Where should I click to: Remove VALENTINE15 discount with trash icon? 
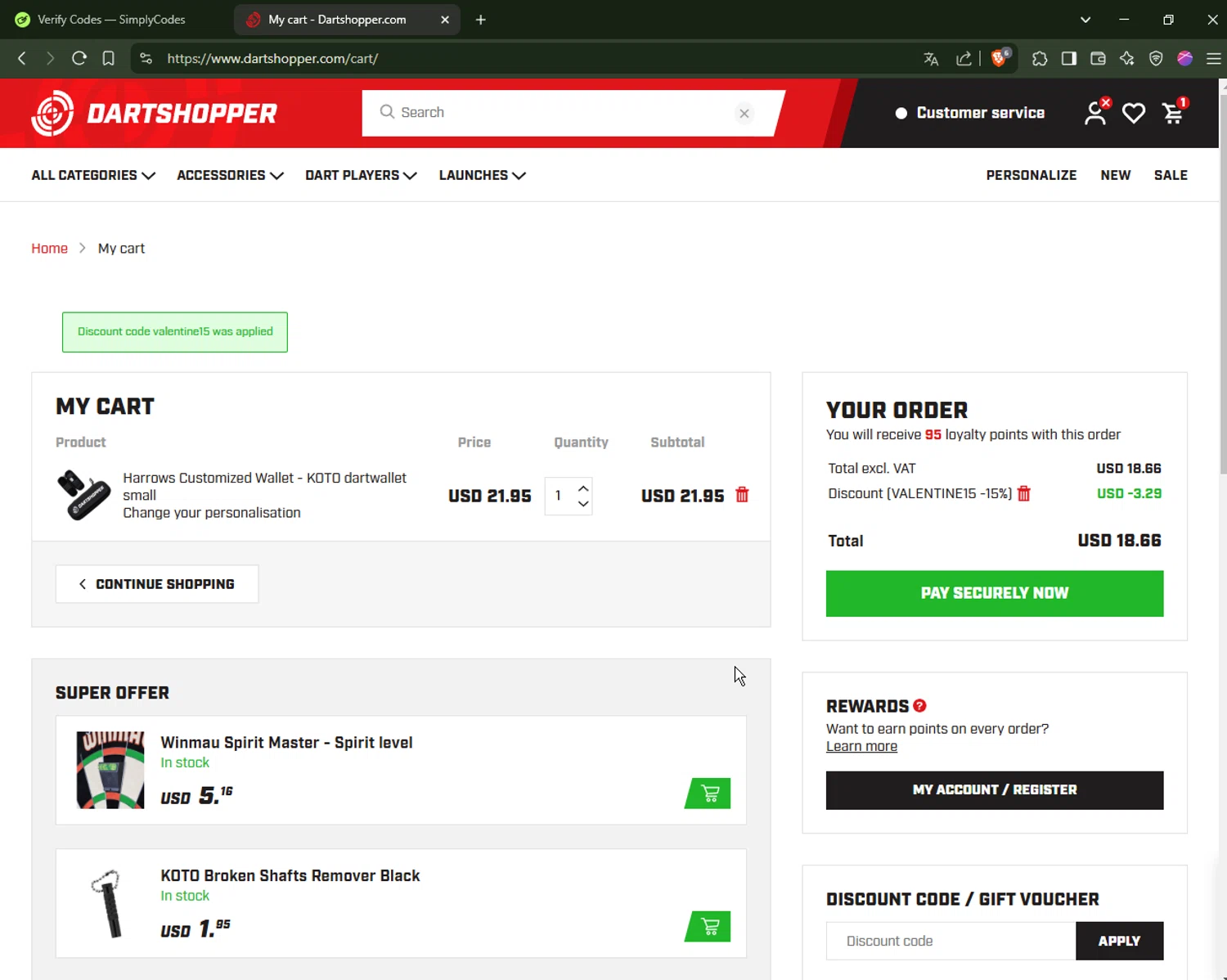pyautogui.click(x=1023, y=493)
